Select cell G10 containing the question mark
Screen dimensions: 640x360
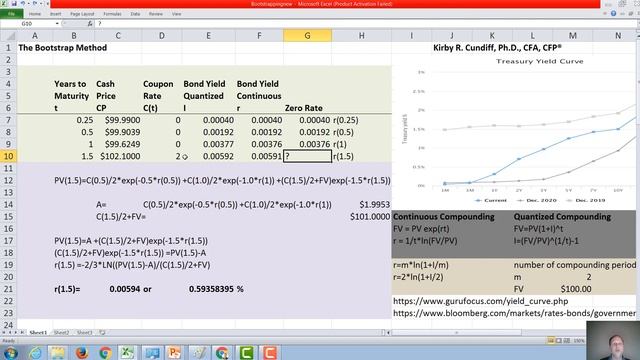tap(307, 156)
